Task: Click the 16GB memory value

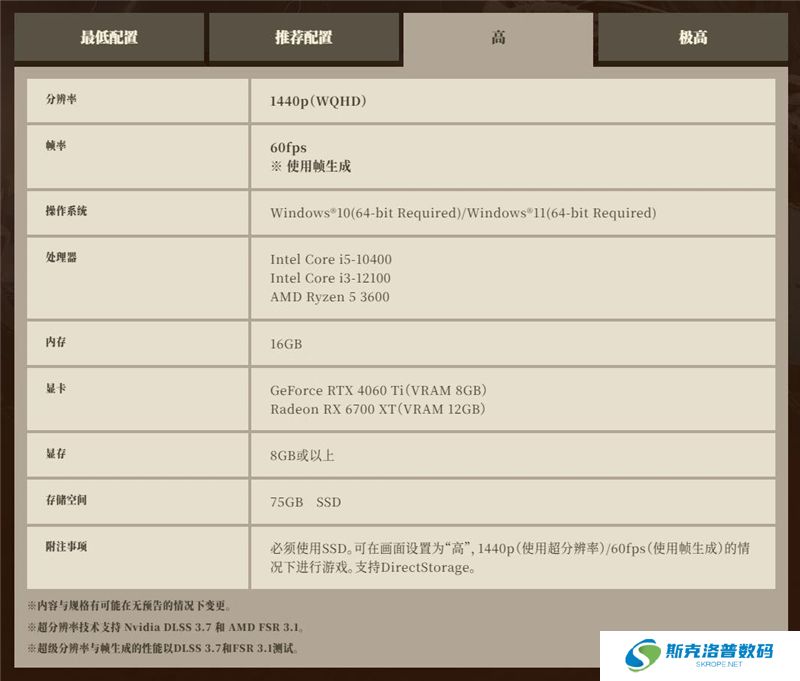Action: coord(286,344)
